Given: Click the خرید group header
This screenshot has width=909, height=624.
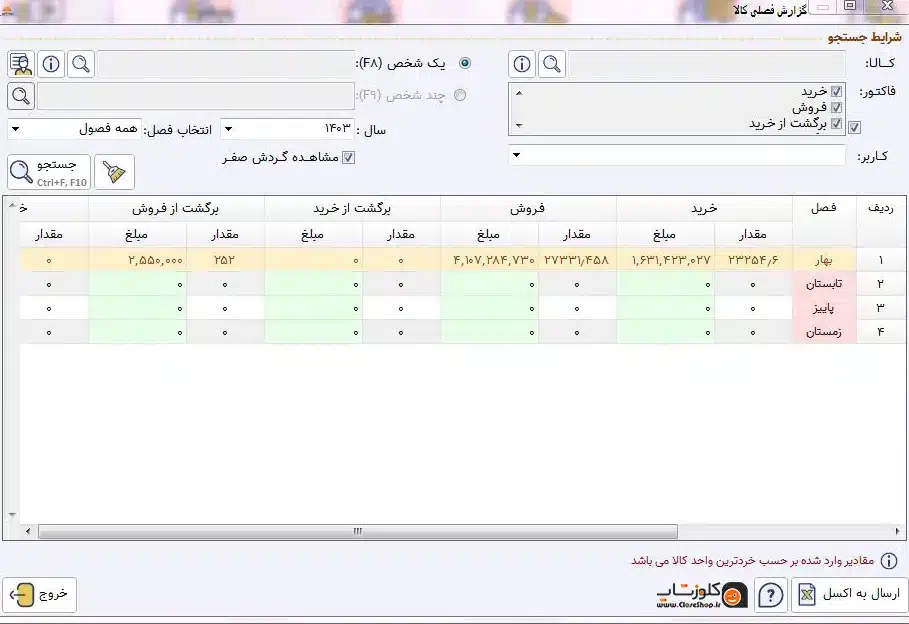Looking at the screenshot, I should (x=704, y=209).
